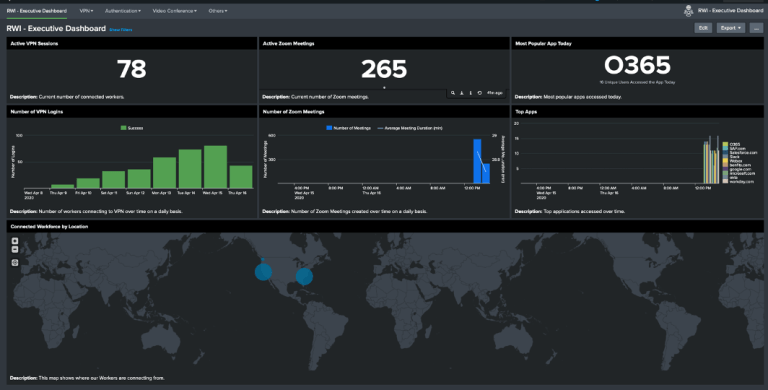The height and width of the screenshot is (390, 768).
Task: Select microsoft.com in Top Apps legend
Action: 743,173
